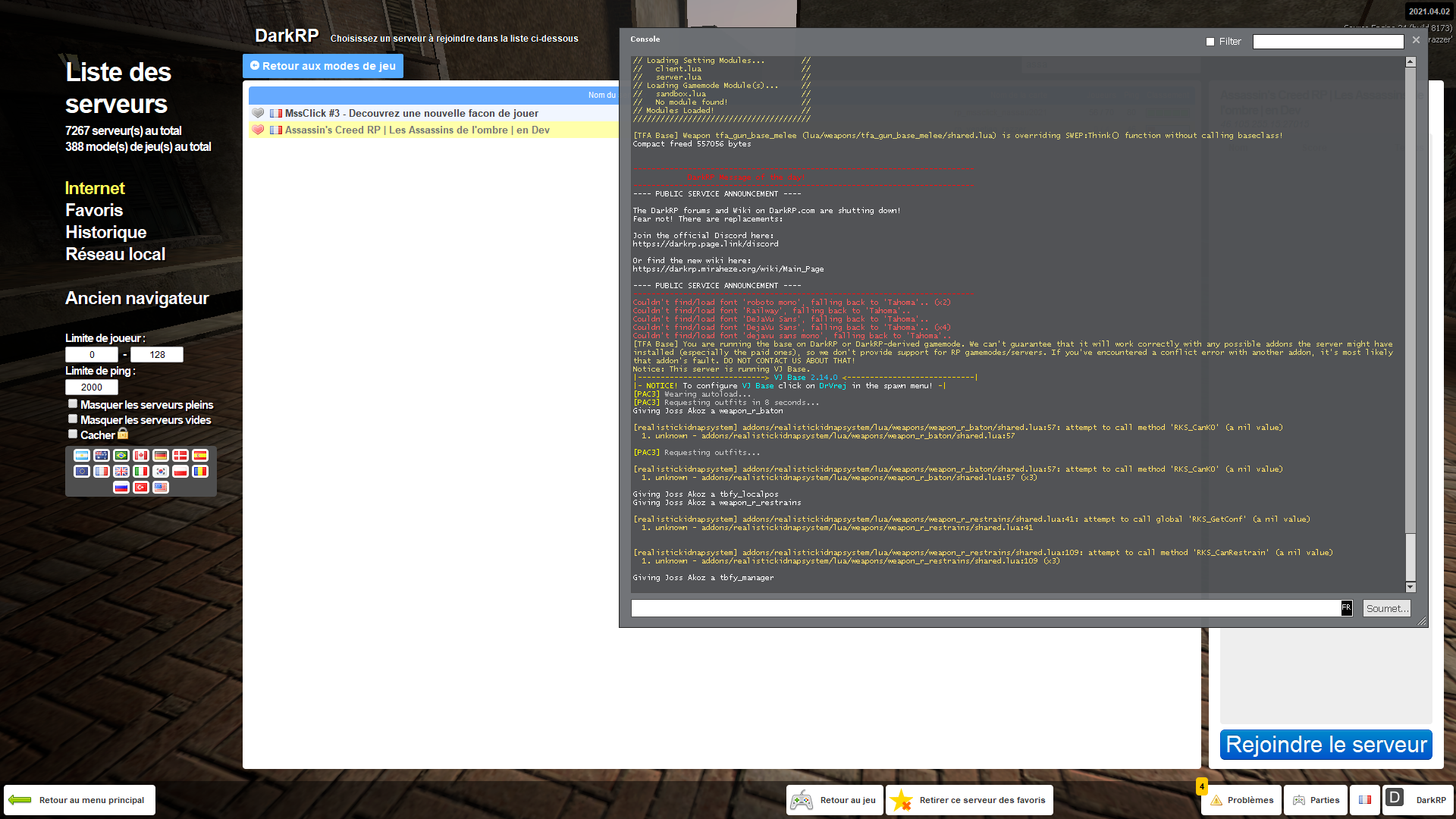
Task: Click the star icon on remove-from-favorites button
Action: (902, 800)
